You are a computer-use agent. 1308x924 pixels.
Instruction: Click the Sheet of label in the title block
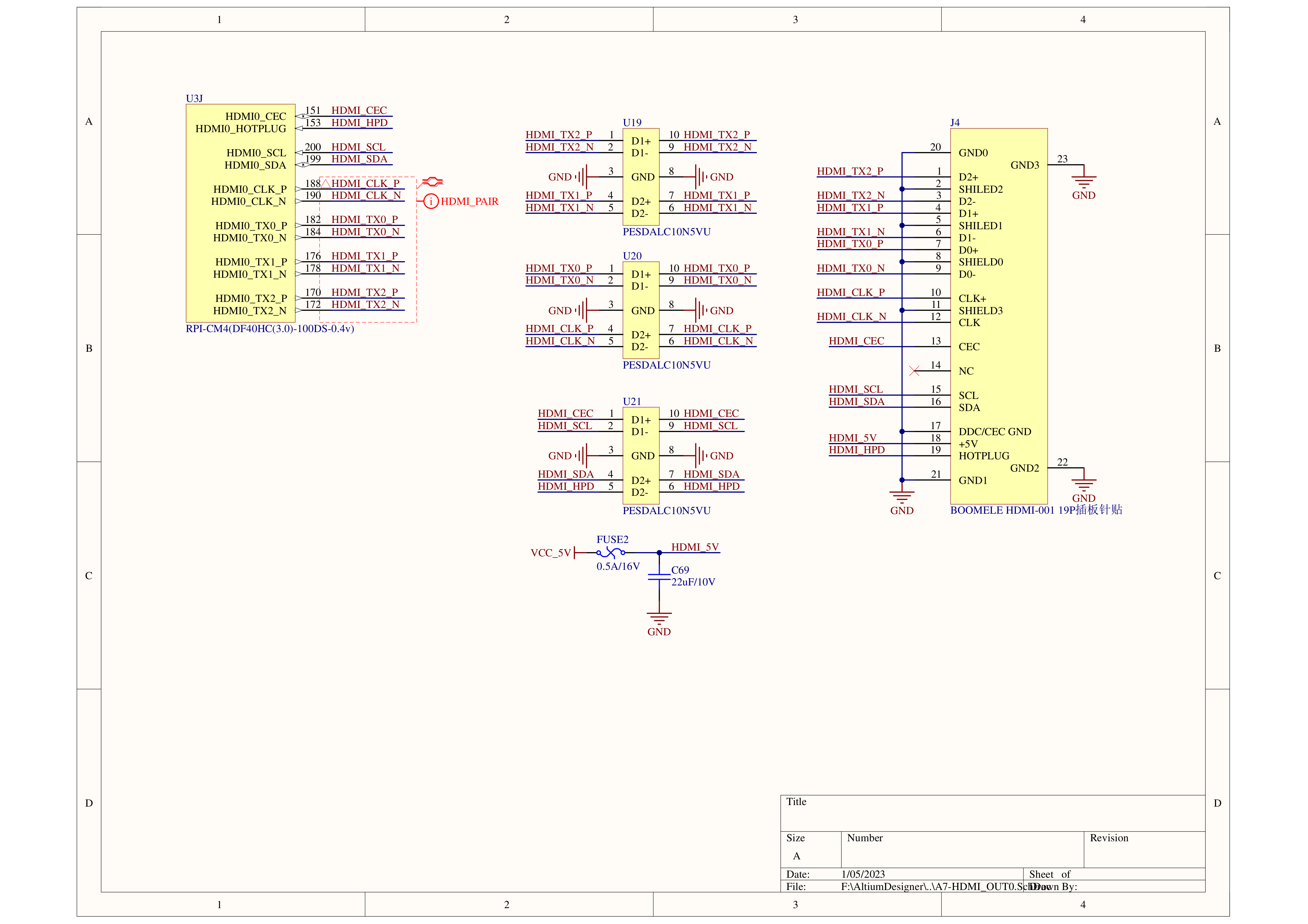(x=1049, y=874)
